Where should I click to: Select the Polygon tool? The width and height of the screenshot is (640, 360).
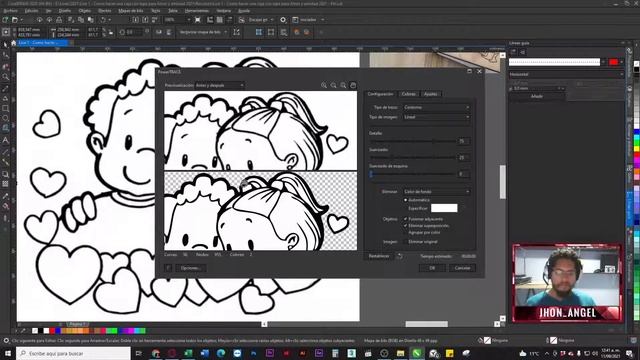[5, 129]
